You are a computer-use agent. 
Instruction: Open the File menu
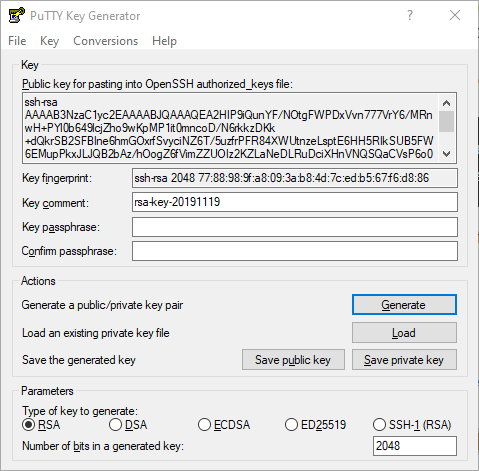17,41
